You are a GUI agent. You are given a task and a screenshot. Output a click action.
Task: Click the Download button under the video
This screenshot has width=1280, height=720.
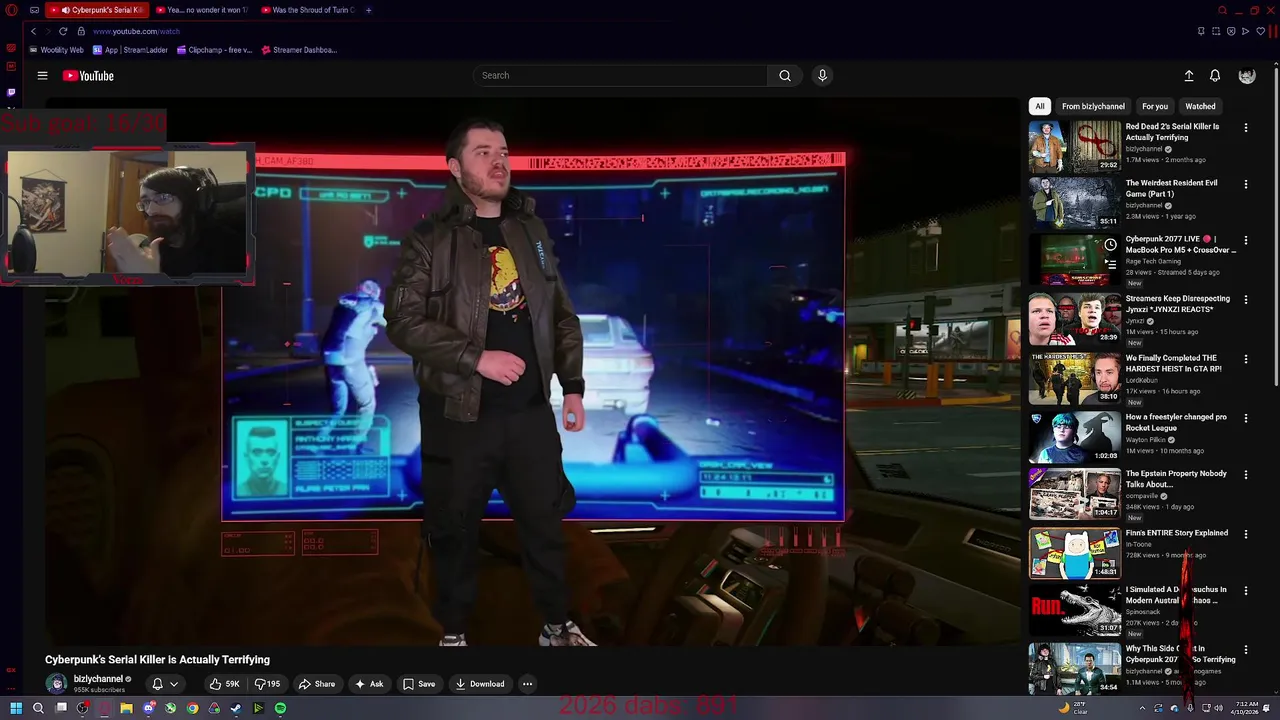pyautogui.click(x=479, y=684)
